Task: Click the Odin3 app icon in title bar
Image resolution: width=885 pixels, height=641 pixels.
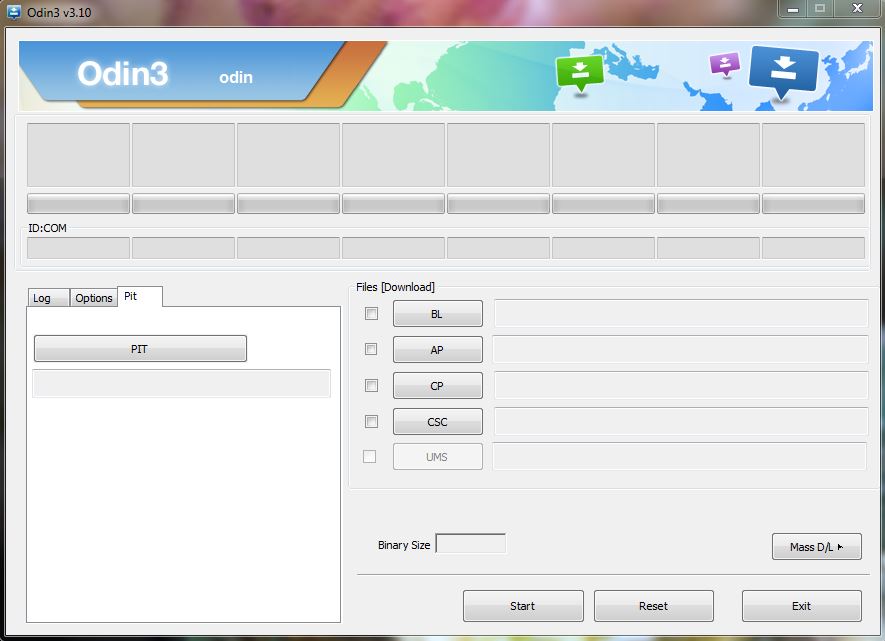Action: (13, 12)
